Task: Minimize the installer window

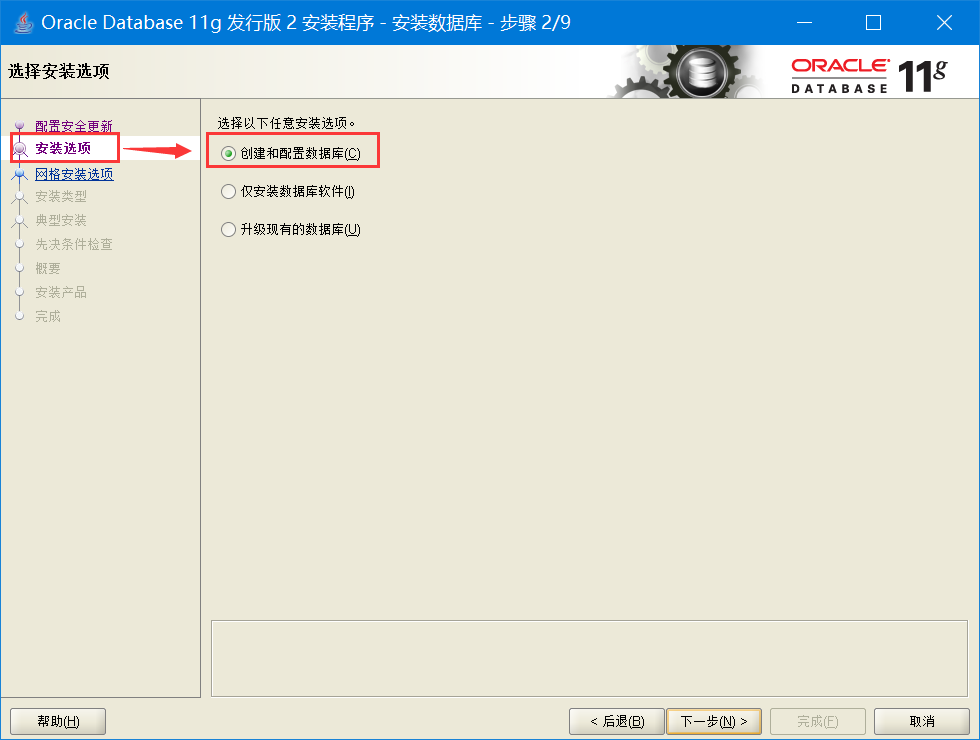Action: (x=804, y=22)
